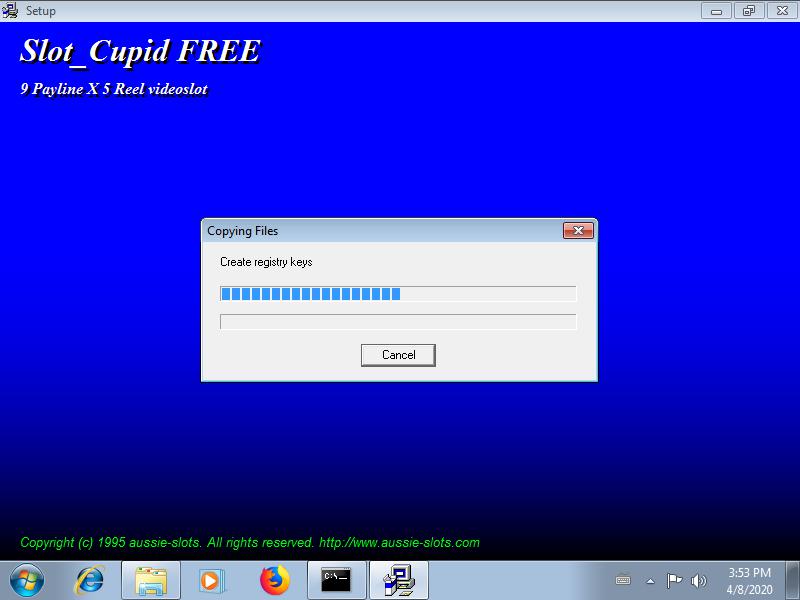Screen dimensions: 800x600
Task: Switch to the Command Prompt window
Action: point(336,581)
